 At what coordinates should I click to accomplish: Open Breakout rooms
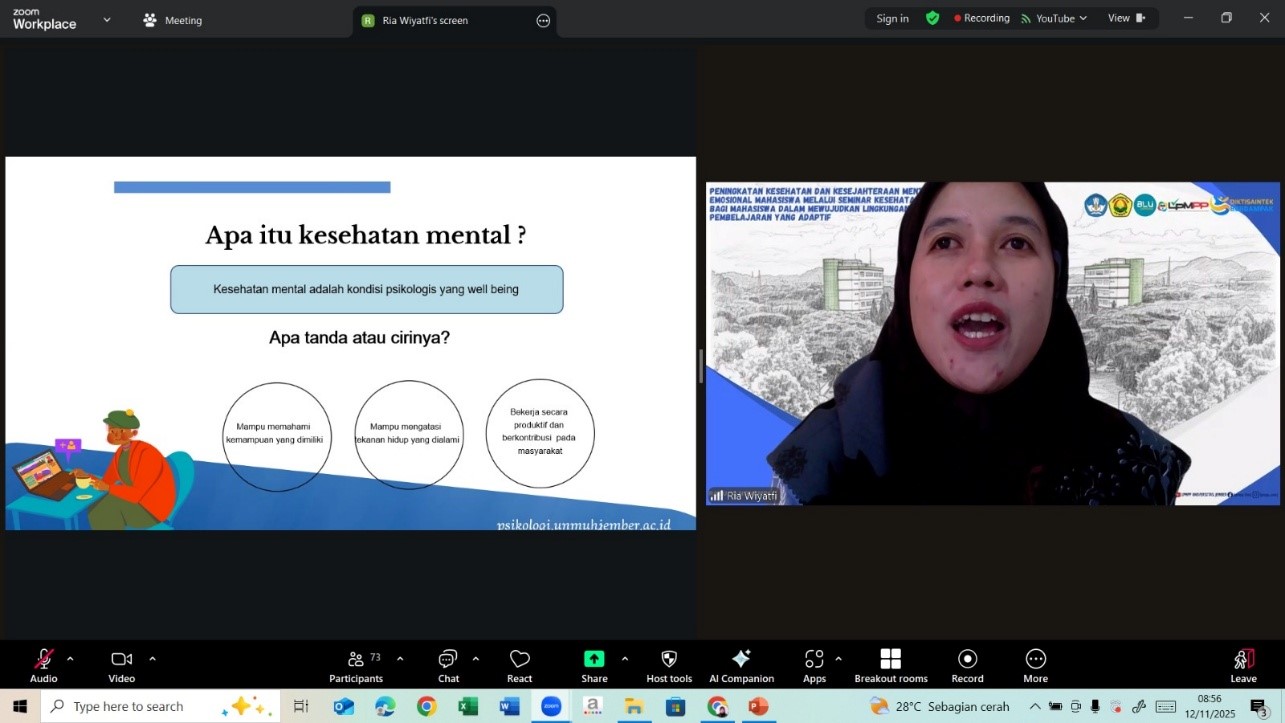[890, 660]
